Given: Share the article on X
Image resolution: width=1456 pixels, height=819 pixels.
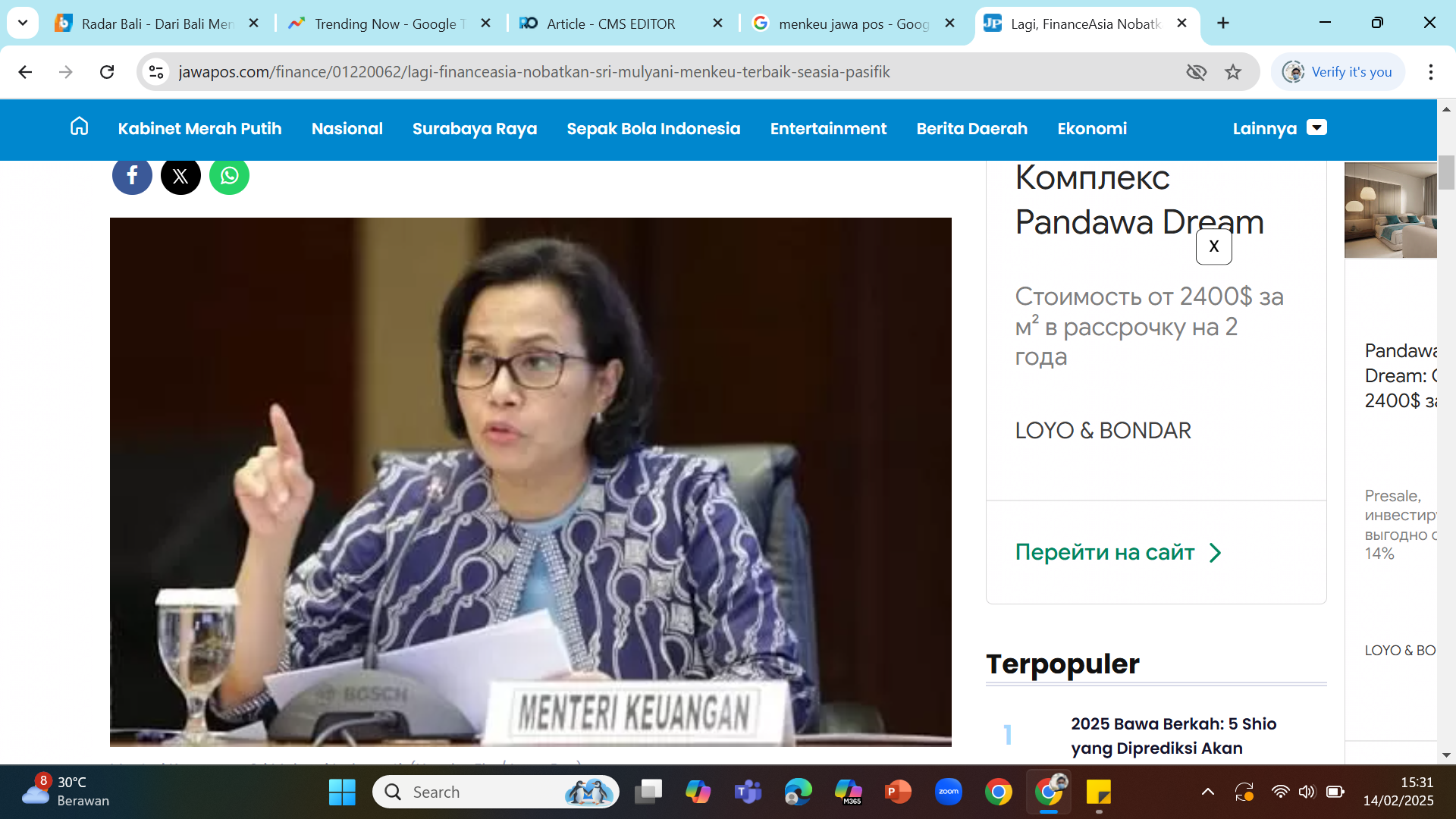Looking at the screenshot, I should (180, 176).
